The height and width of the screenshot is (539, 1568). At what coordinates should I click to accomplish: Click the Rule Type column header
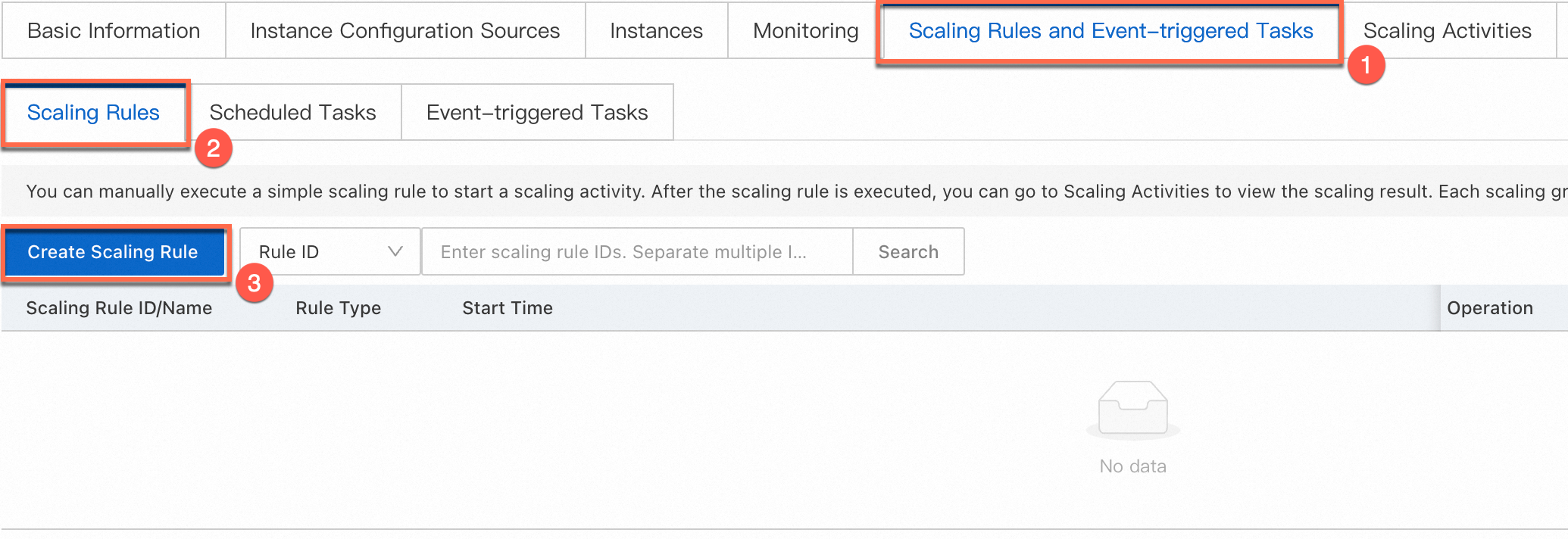tap(338, 308)
